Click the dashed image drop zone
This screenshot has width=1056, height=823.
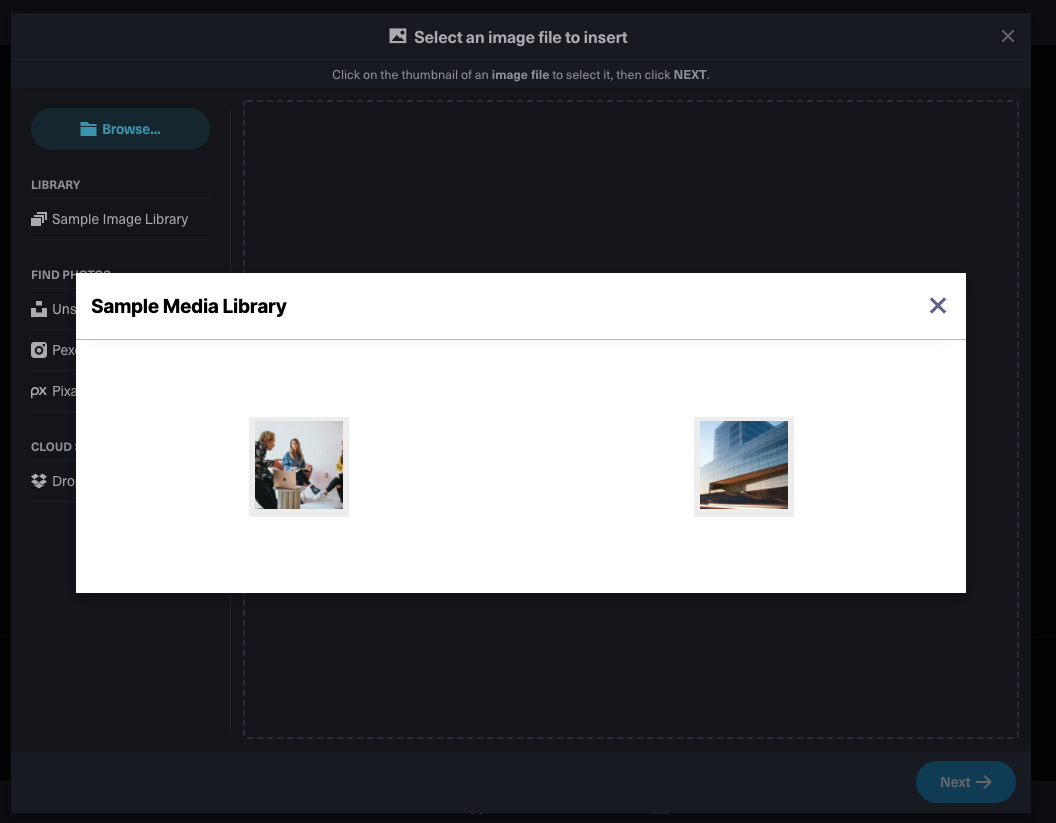tap(631, 670)
